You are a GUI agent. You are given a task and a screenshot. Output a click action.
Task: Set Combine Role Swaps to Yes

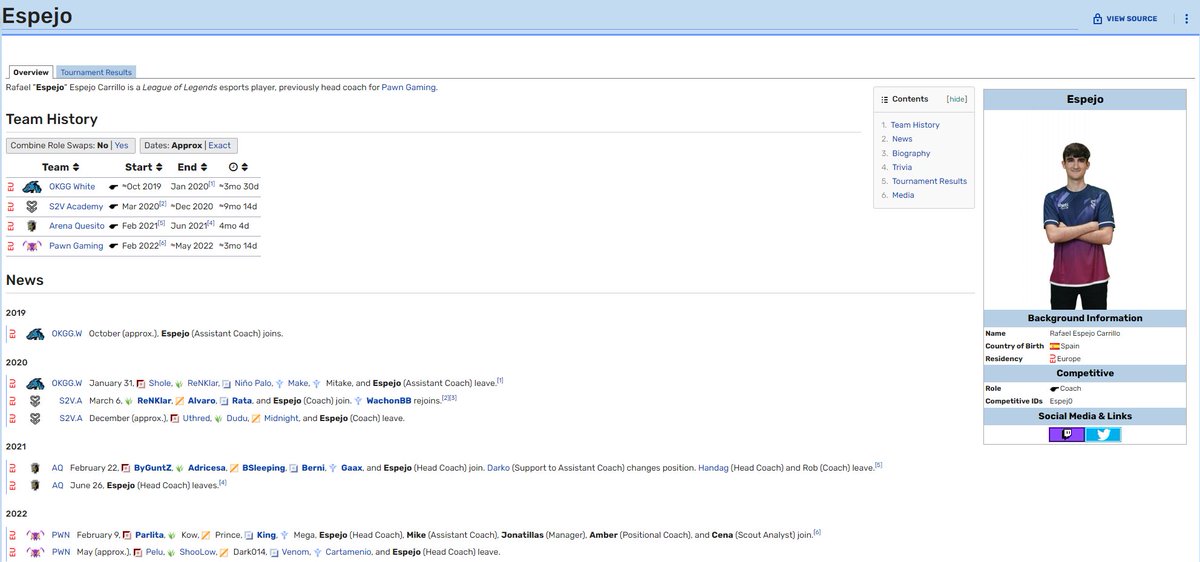[x=121, y=145]
